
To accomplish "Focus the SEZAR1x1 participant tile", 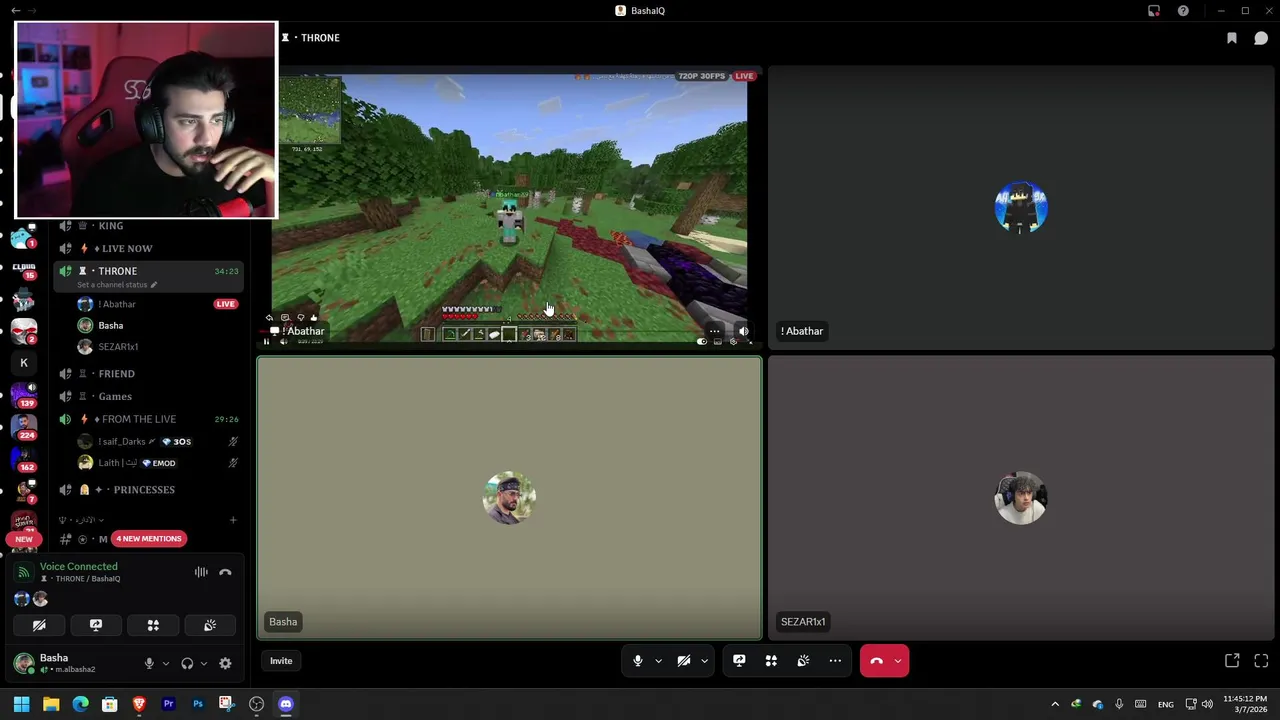I will click(1021, 497).
